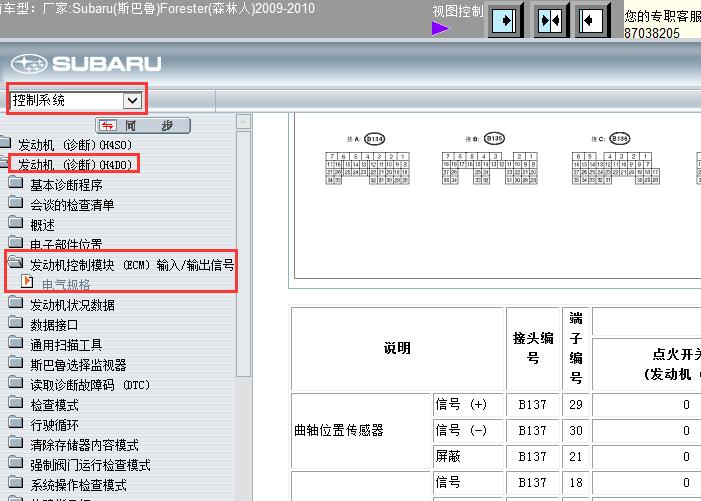Click the Subaru logo in the header
The width and height of the screenshot is (701, 501).
[86, 64]
